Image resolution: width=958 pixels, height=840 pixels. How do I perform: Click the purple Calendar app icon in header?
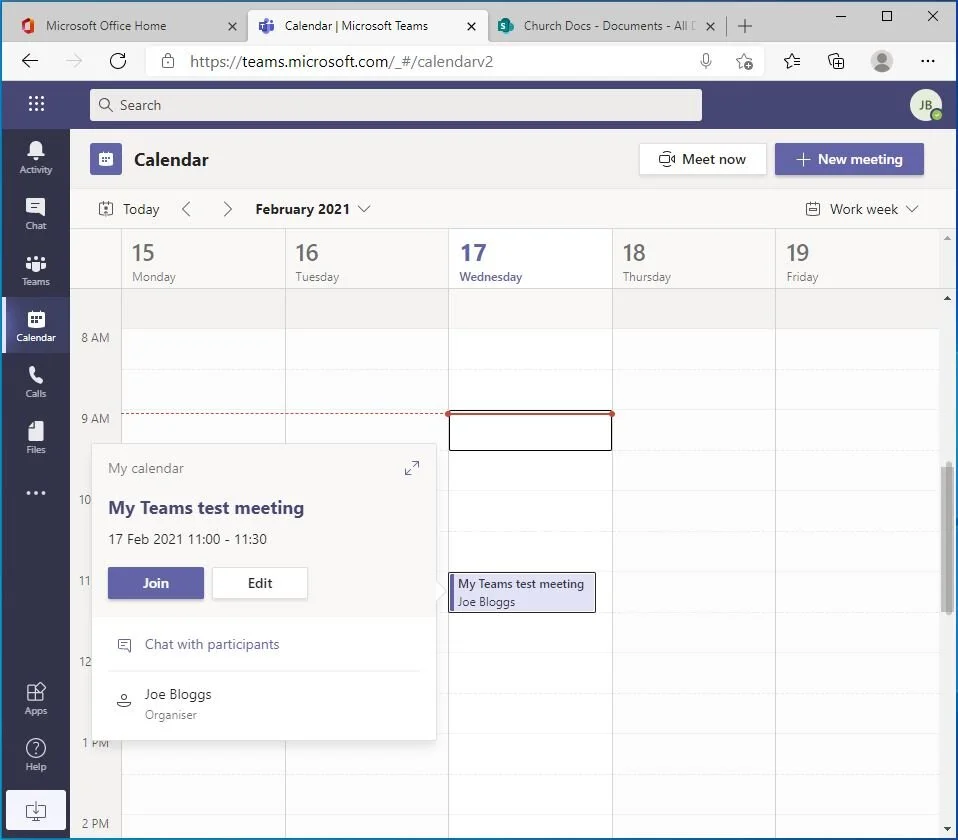tap(106, 159)
